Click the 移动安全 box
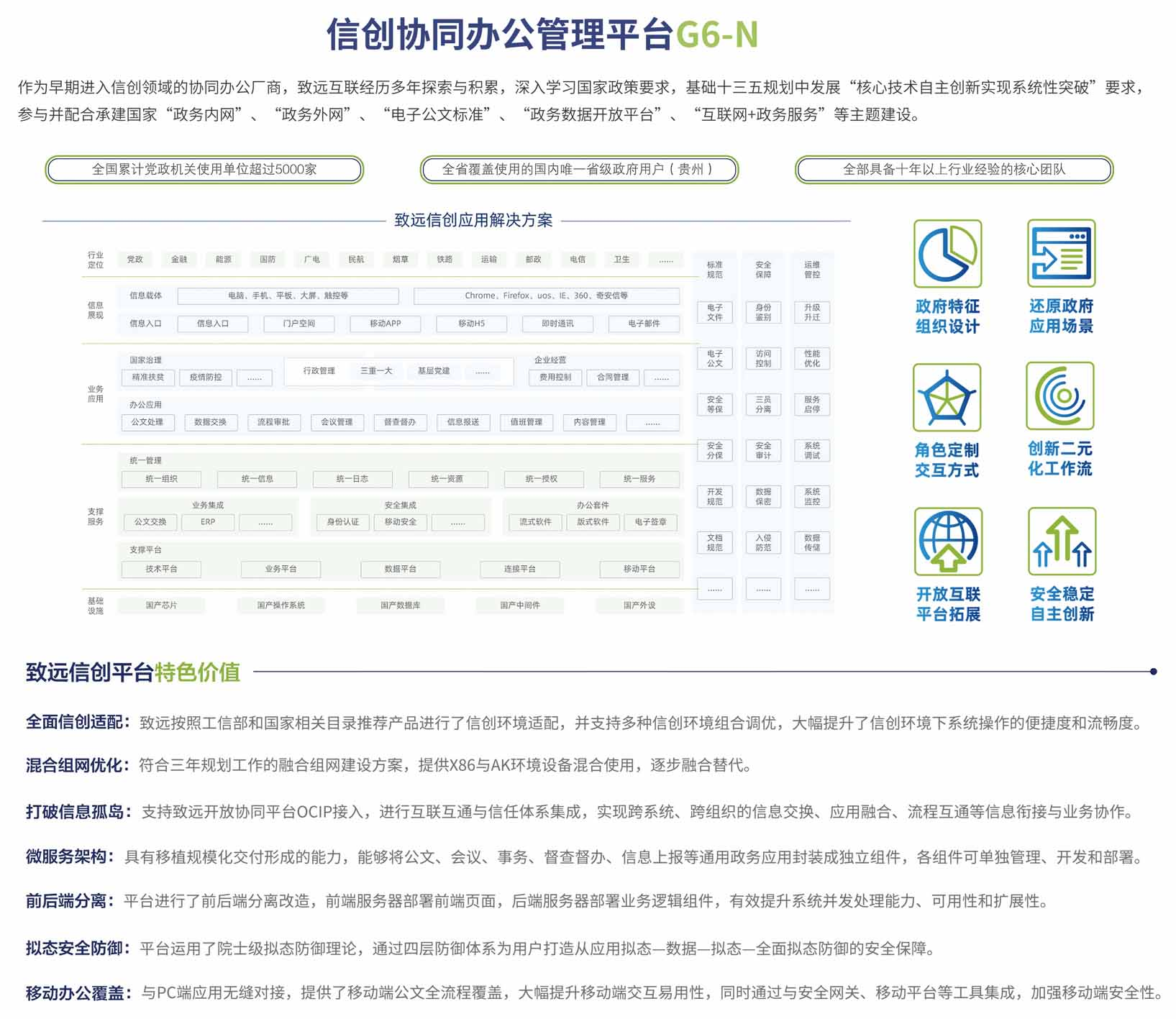The image size is (1176, 1019). [x=401, y=522]
